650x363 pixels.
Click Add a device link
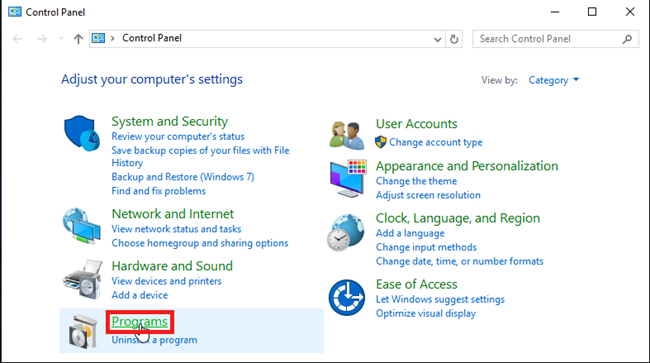[140, 295]
